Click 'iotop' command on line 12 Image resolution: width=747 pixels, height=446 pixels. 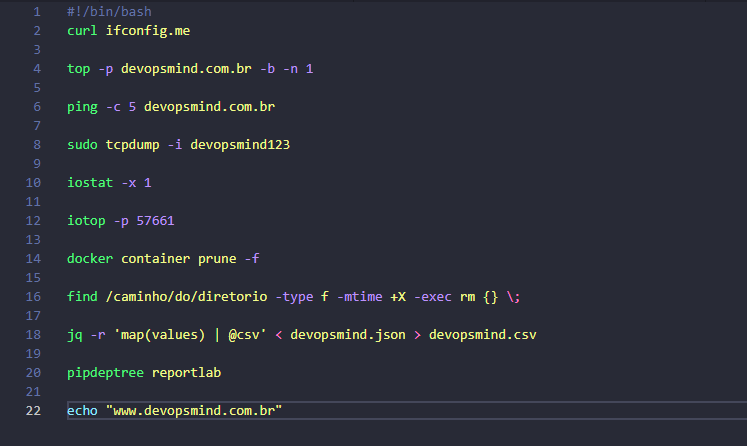[86, 221]
